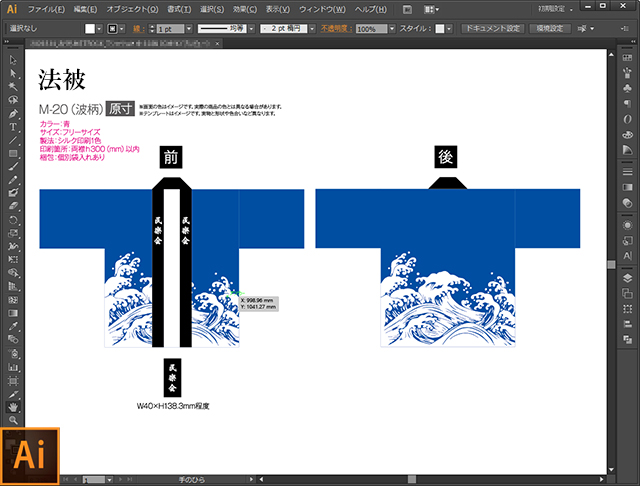The width and height of the screenshot is (640, 486).
Task: Open the variable width profile dropdown
Action: (251, 29)
